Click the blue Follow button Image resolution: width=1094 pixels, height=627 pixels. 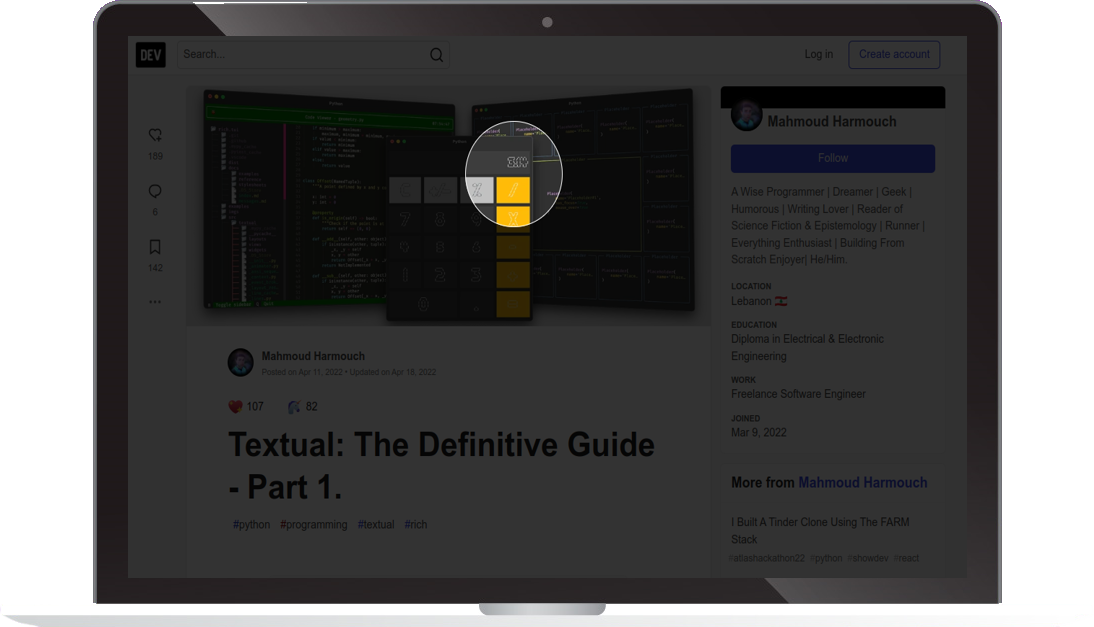tap(832, 158)
